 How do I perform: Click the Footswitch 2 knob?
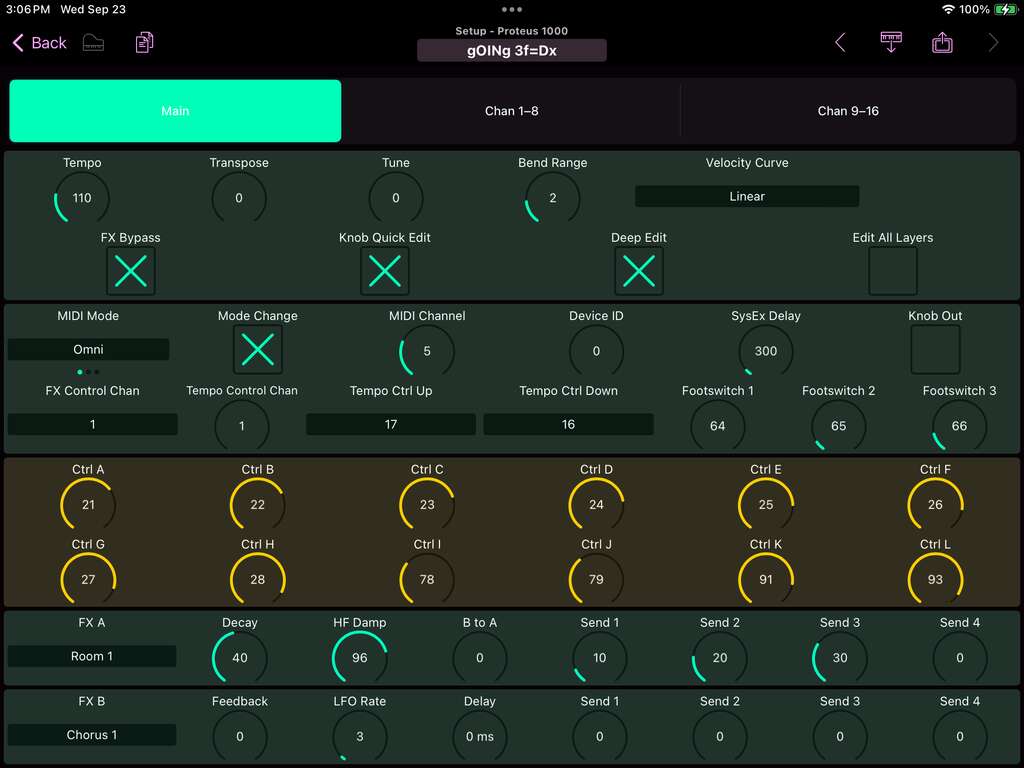click(x=839, y=426)
